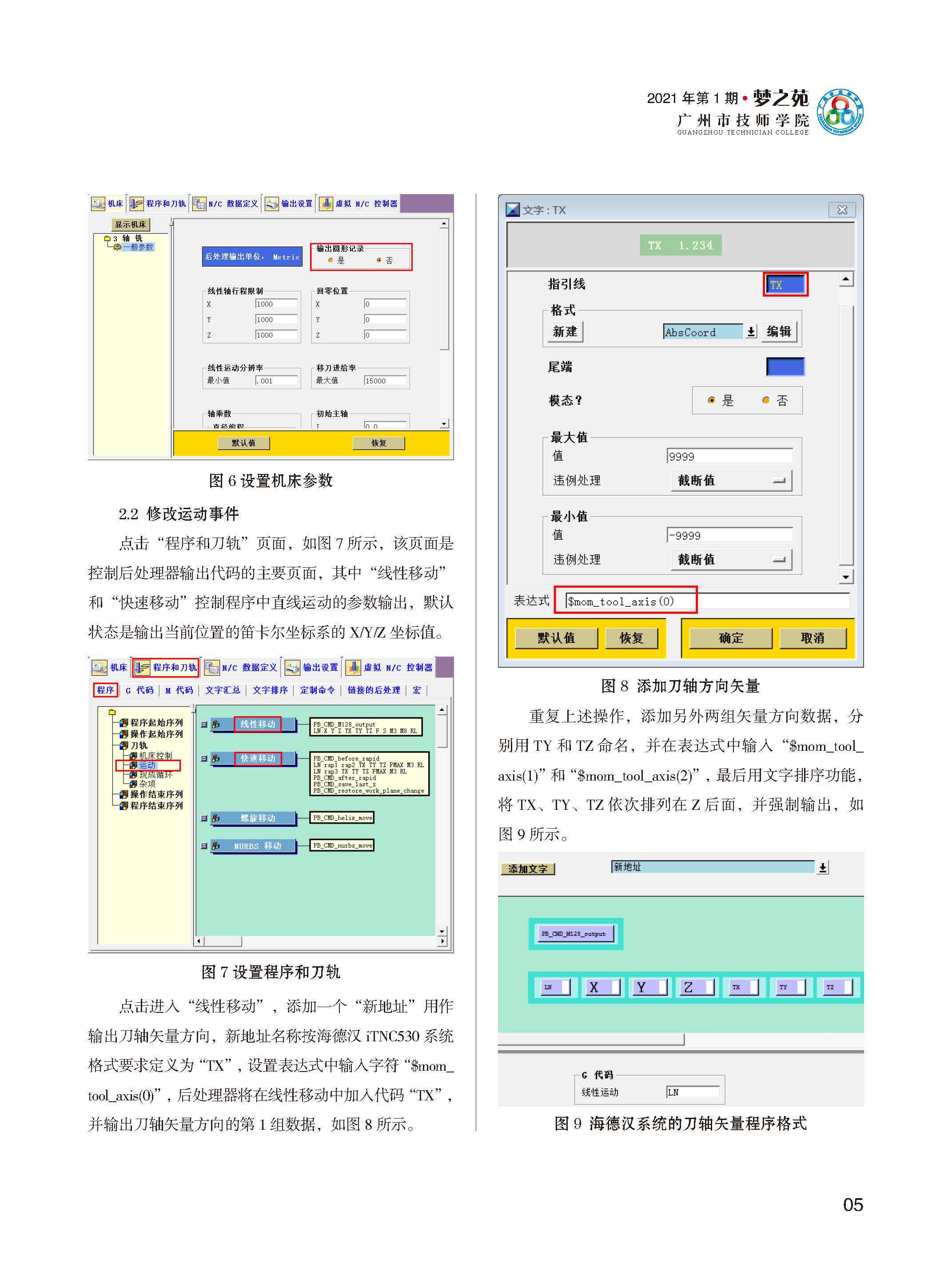952x1283 pixels.
Task: Click N/C 数据定义 tab icon in Figure 6
Action: click(x=199, y=203)
